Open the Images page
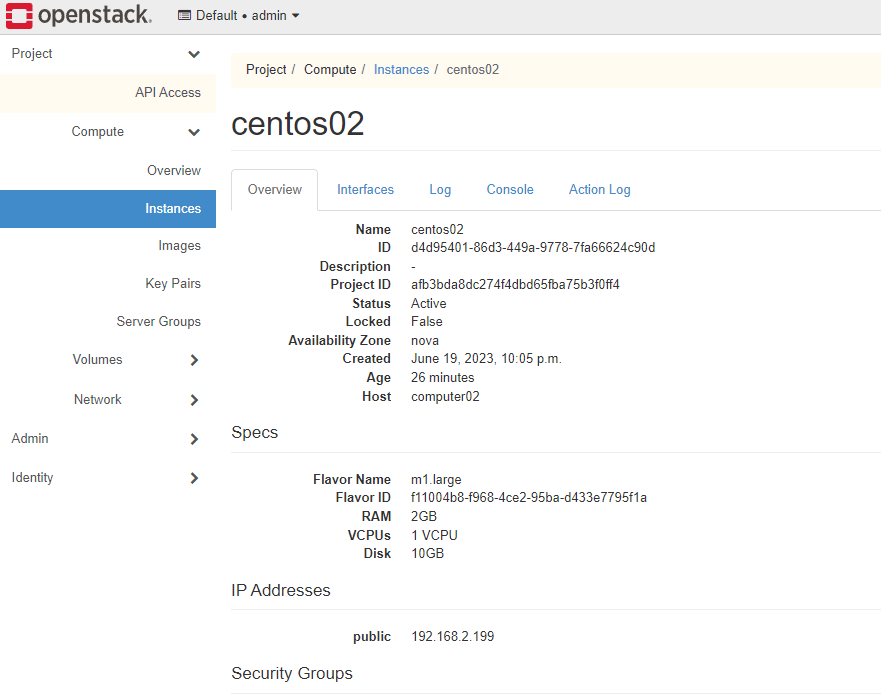 coord(179,246)
